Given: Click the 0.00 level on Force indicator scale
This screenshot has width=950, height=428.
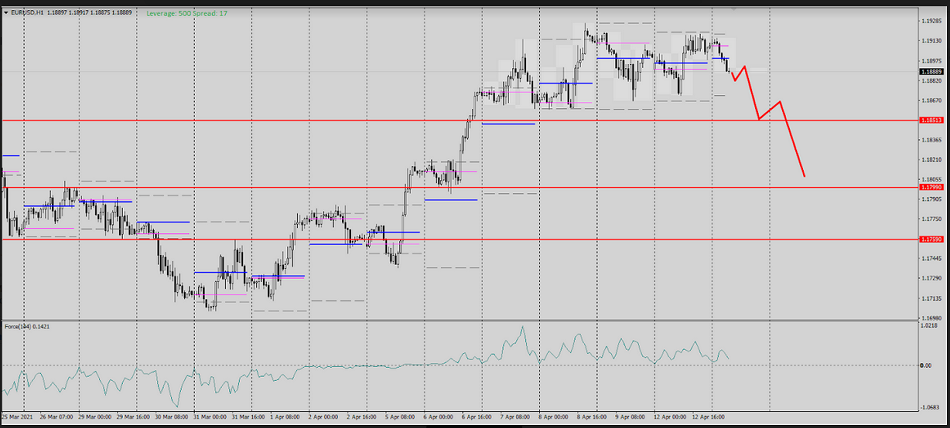Looking at the screenshot, I should 927,366.
